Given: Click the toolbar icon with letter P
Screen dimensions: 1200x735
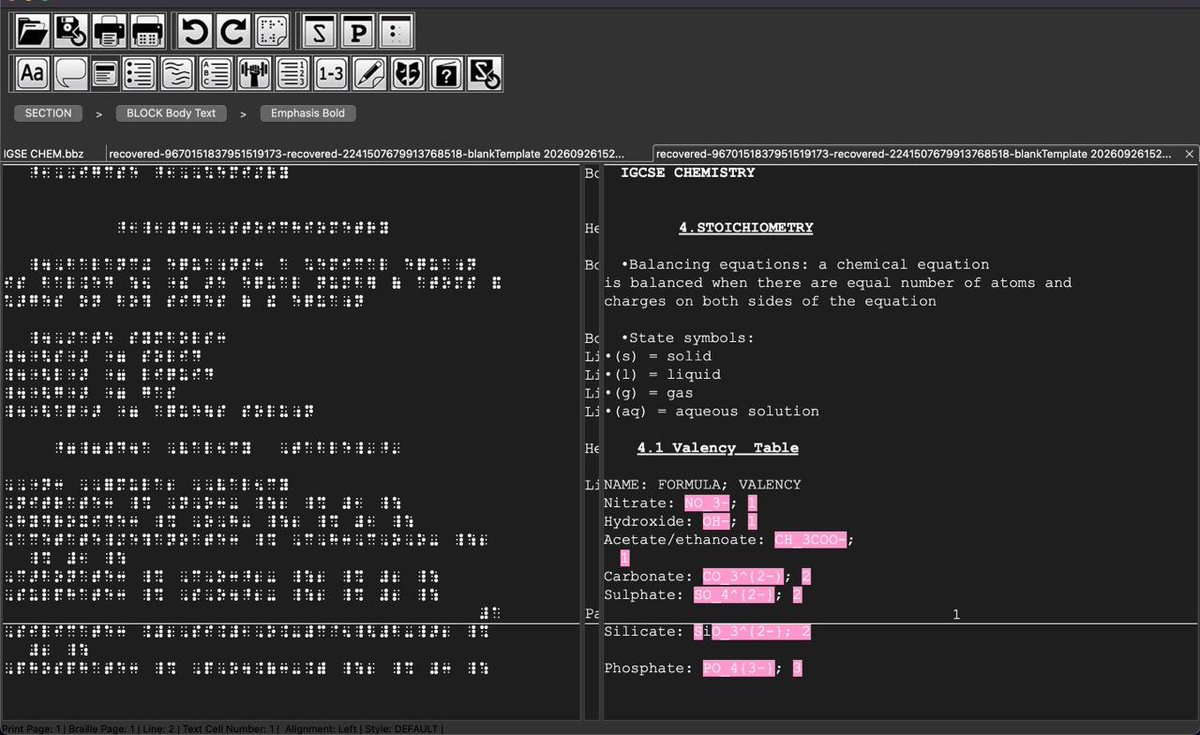Looking at the screenshot, I should point(358,32).
